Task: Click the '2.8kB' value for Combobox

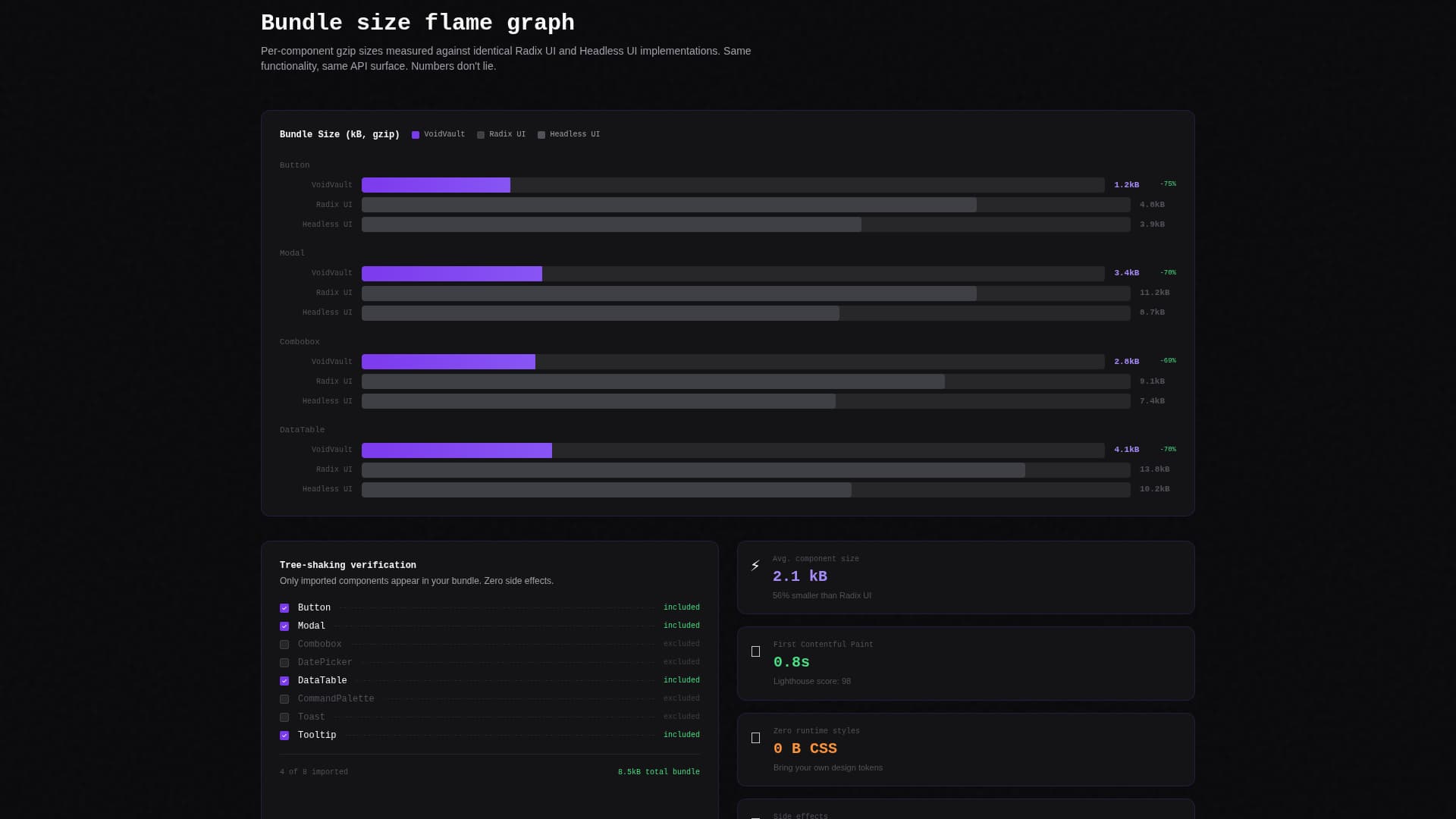Action: click(1126, 362)
